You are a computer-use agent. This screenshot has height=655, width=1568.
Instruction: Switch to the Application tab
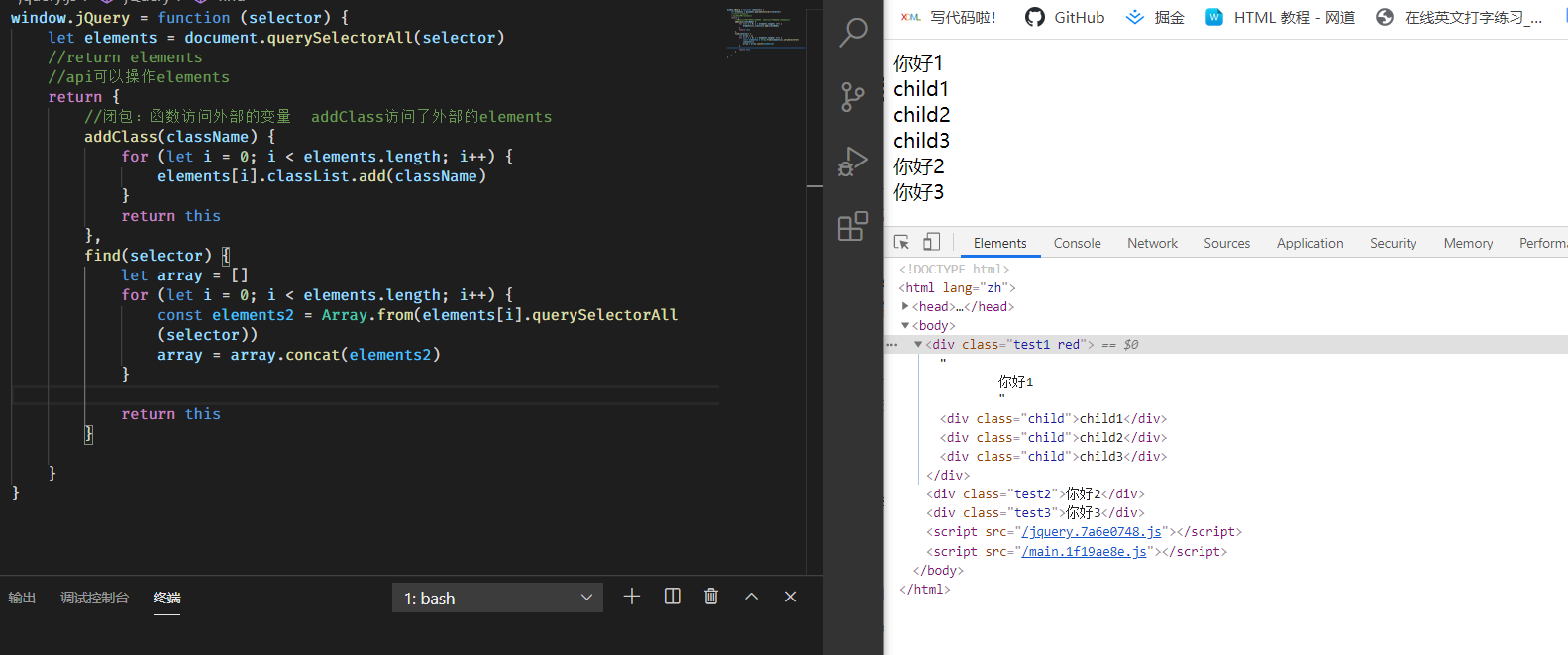click(x=1309, y=243)
